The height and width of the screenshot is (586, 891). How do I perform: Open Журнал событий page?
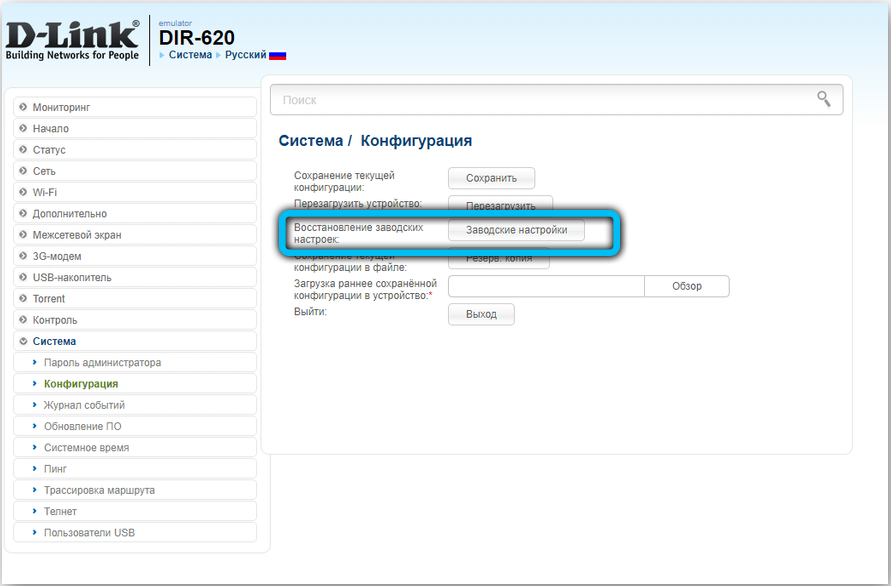135,405
